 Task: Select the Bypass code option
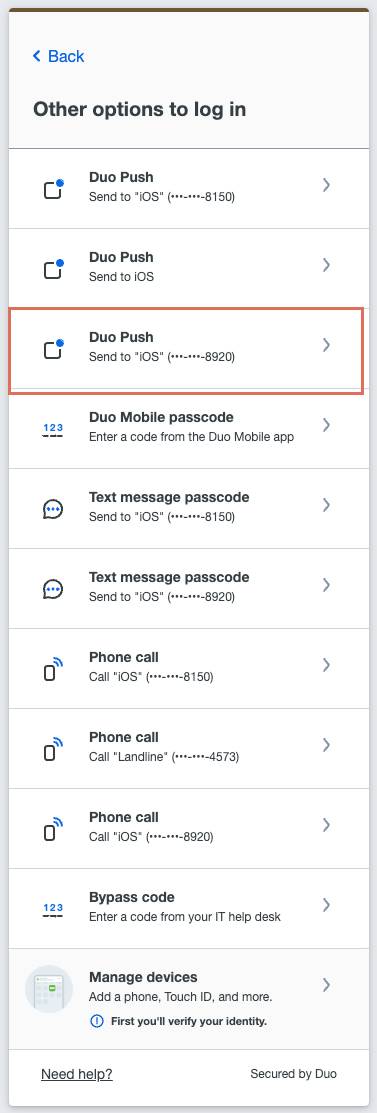point(188,909)
